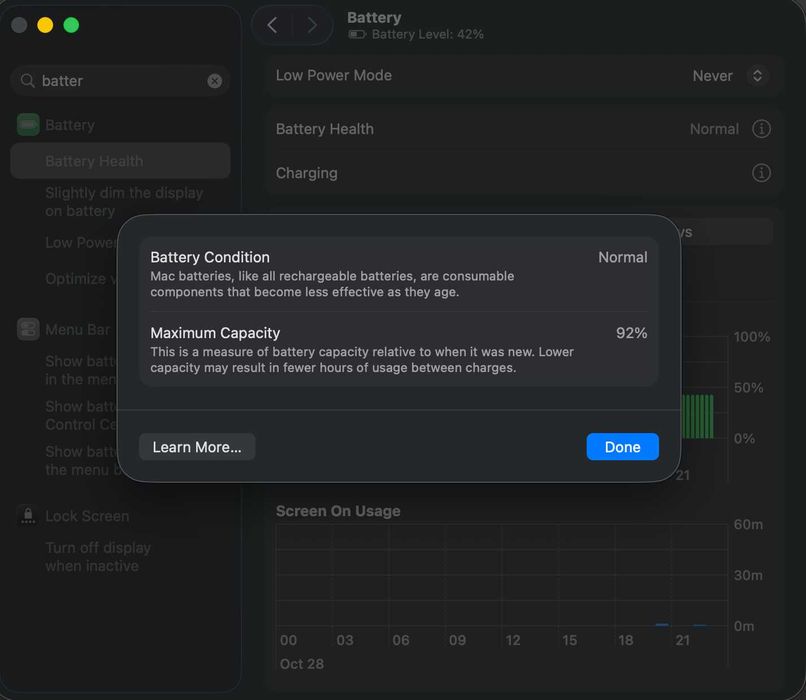
Task: Click the Lock Screen sidebar icon
Action: click(28, 515)
